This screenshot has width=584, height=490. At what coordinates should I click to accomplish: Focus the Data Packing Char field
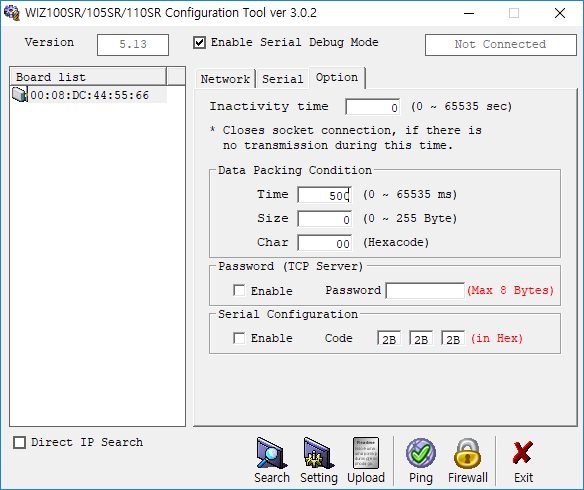tap(324, 243)
